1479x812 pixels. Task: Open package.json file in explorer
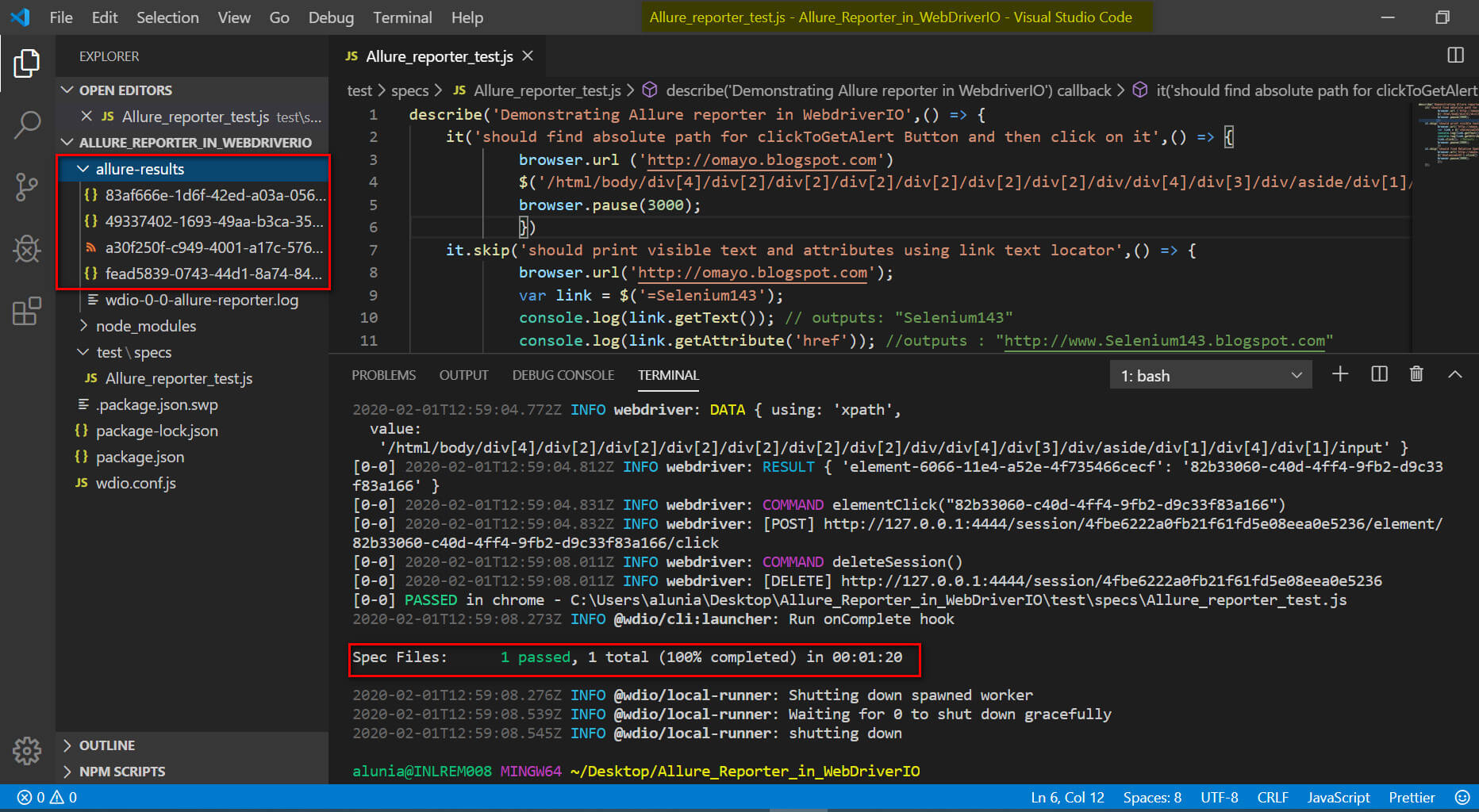(193, 457)
